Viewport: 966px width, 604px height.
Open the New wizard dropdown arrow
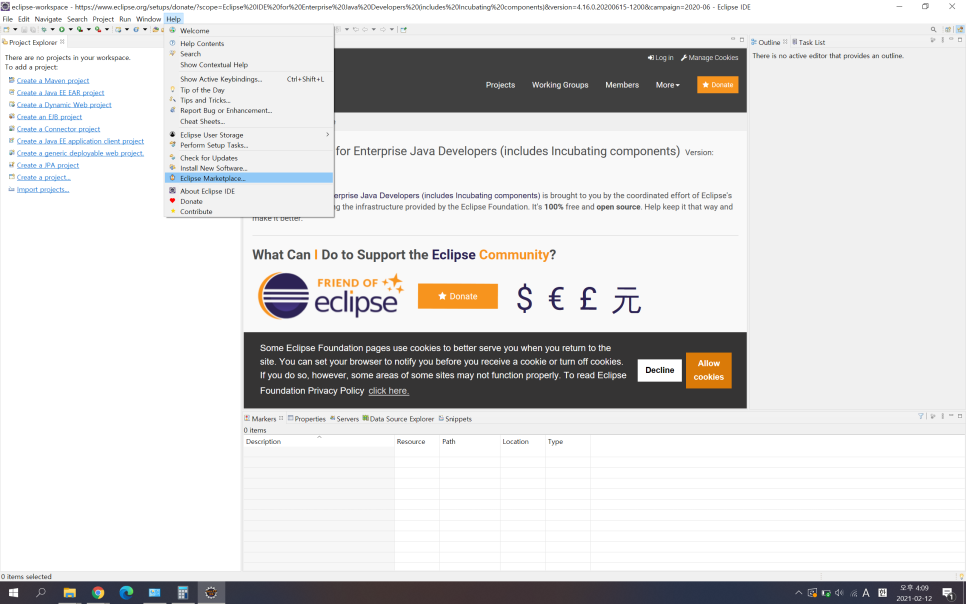tap(15, 30)
